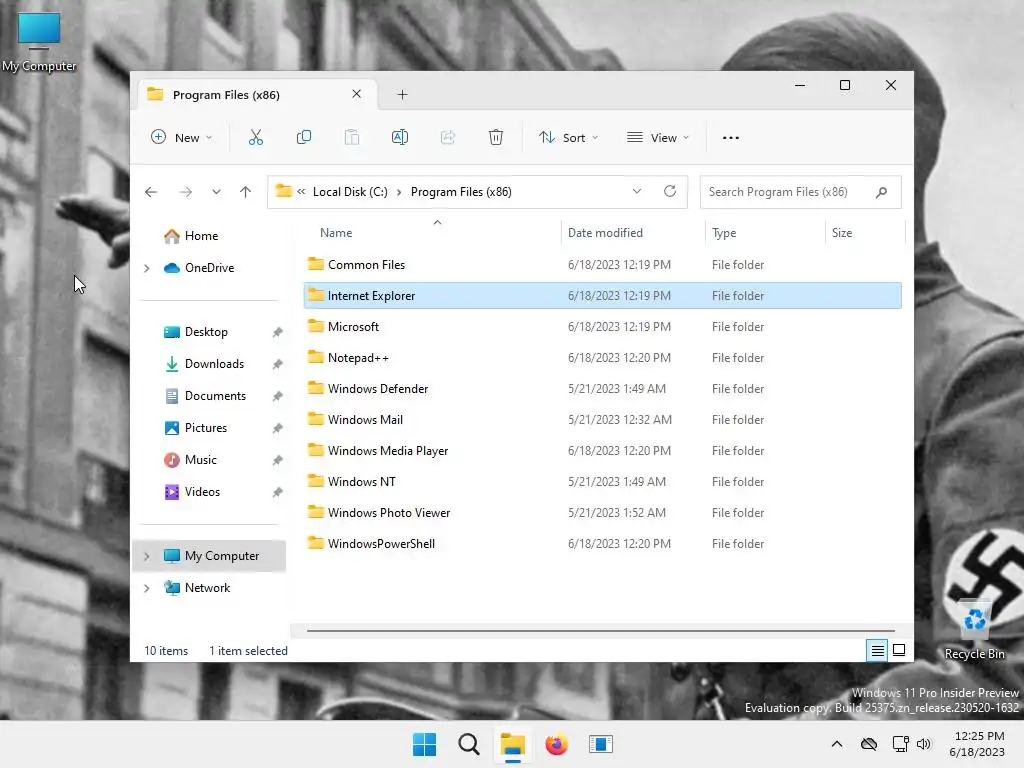1024x768 pixels.
Task: Open the New dropdown menu
Action: coord(182,137)
